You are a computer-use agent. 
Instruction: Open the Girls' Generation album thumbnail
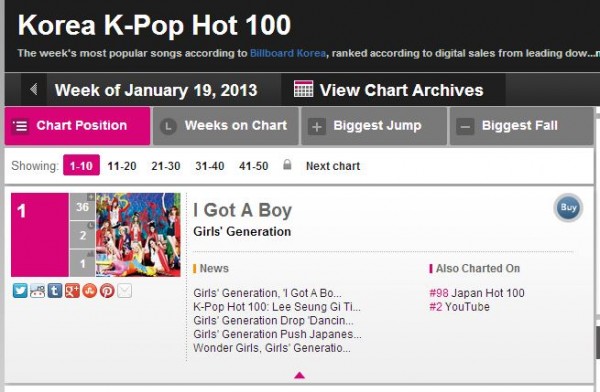click(138, 235)
